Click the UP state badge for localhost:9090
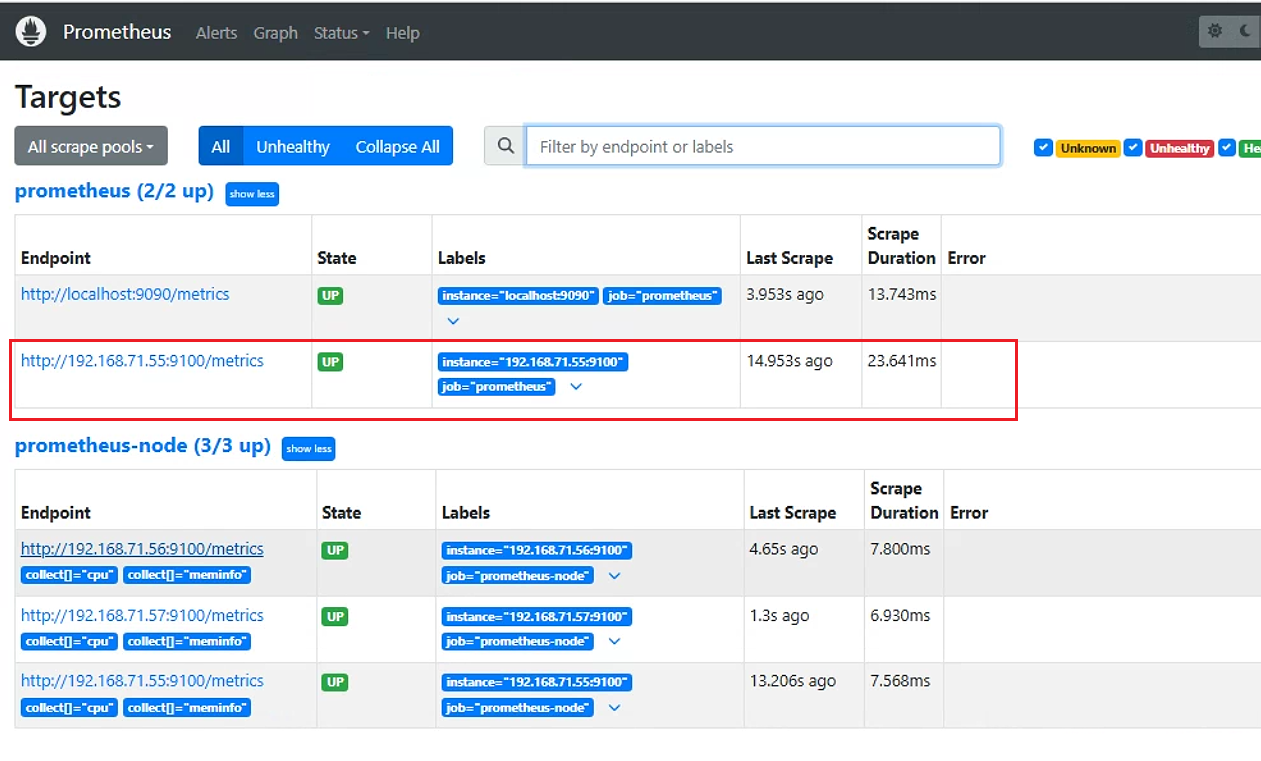This screenshot has width=1261, height=761. coord(330,296)
